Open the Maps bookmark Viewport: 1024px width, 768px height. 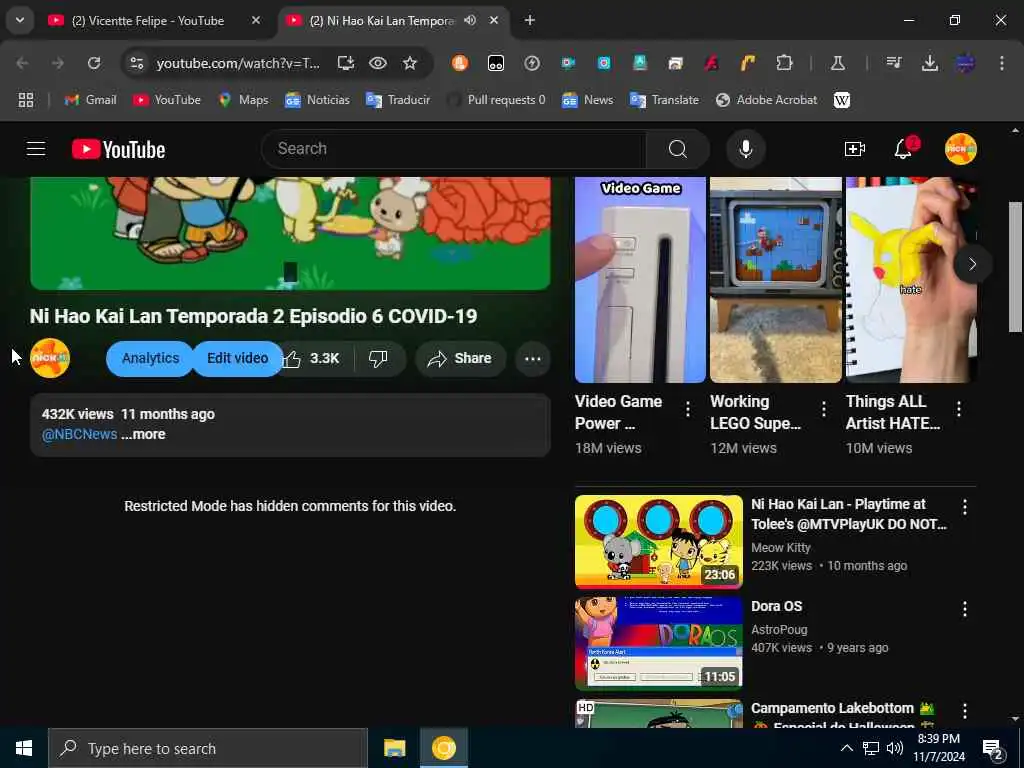tap(244, 100)
